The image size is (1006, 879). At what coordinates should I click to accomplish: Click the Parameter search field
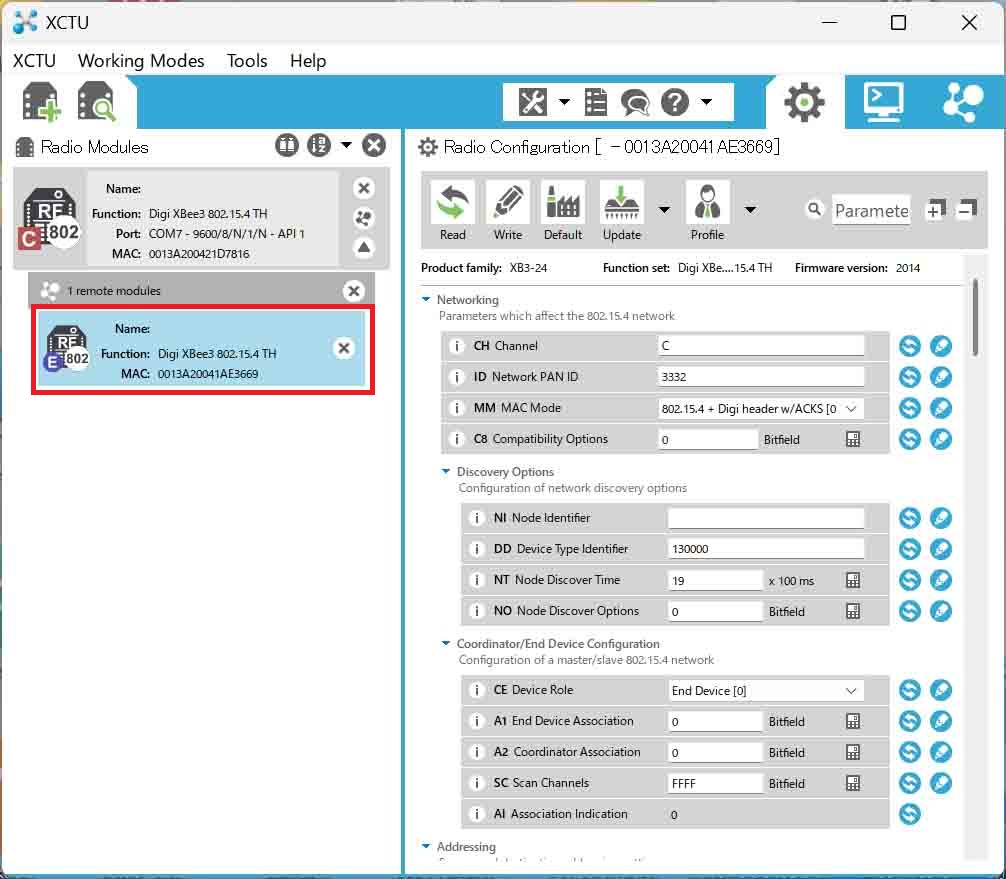871,210
